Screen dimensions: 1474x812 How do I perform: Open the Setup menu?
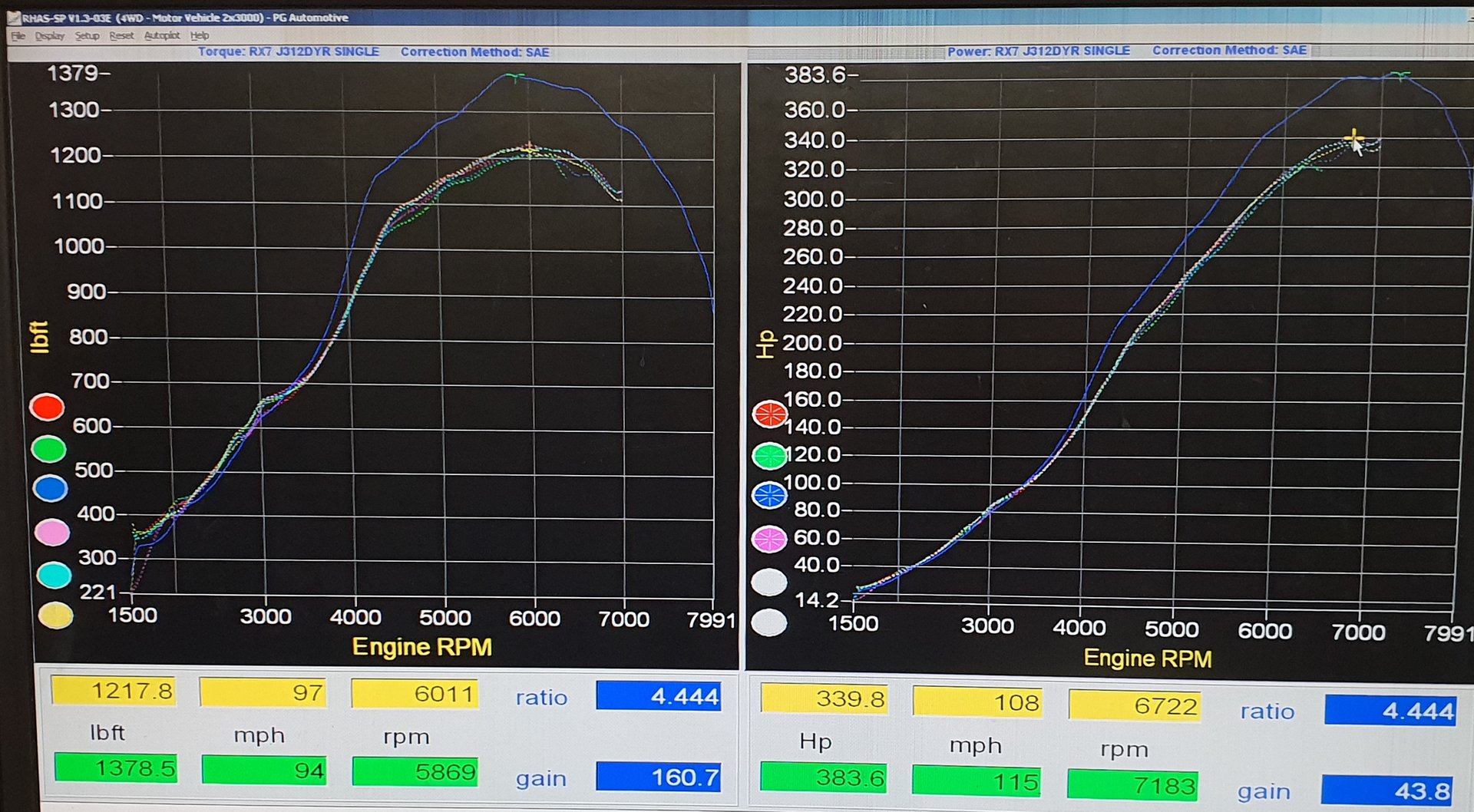(x=87, y=35)
